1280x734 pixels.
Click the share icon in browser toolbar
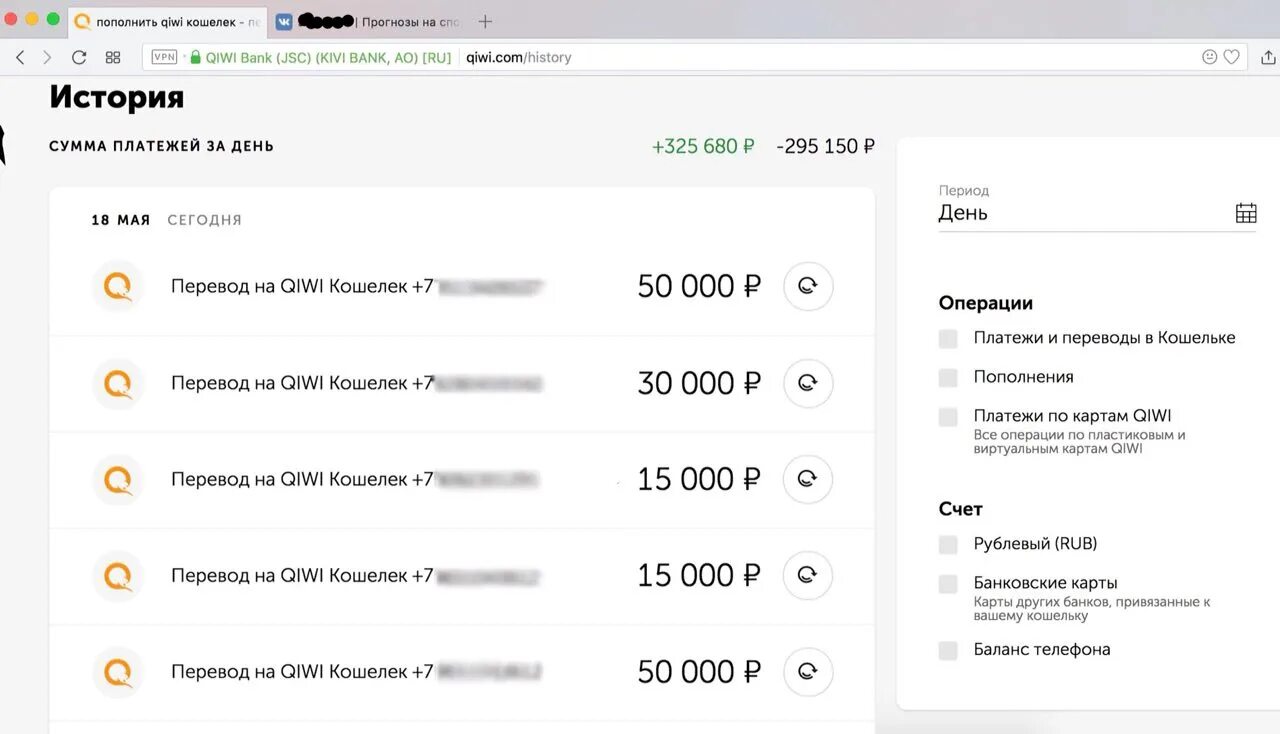1270,57
